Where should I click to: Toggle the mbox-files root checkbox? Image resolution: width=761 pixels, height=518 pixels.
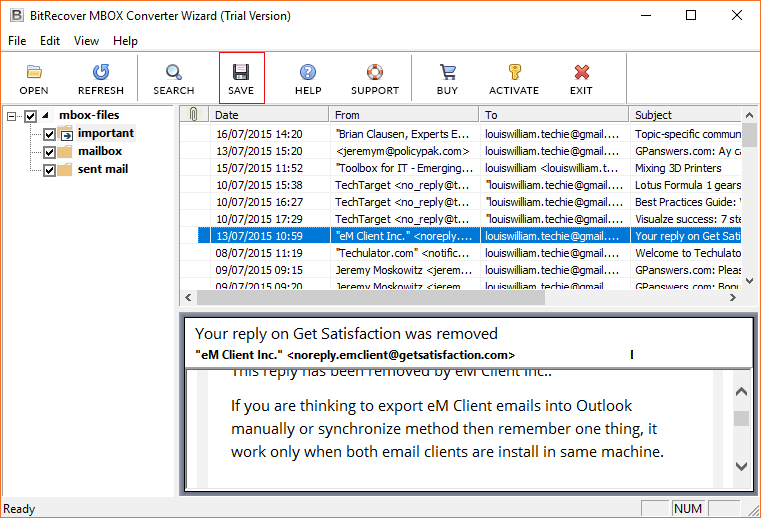(30, 116)
